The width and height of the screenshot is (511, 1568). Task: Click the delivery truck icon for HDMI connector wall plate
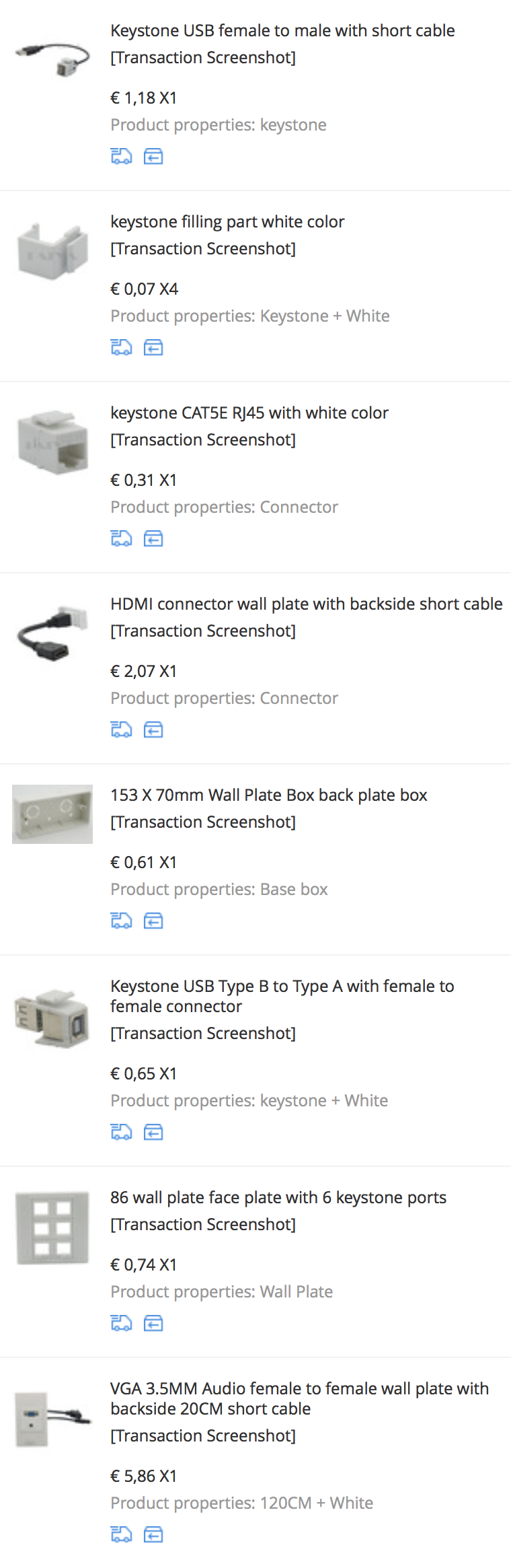121,729
